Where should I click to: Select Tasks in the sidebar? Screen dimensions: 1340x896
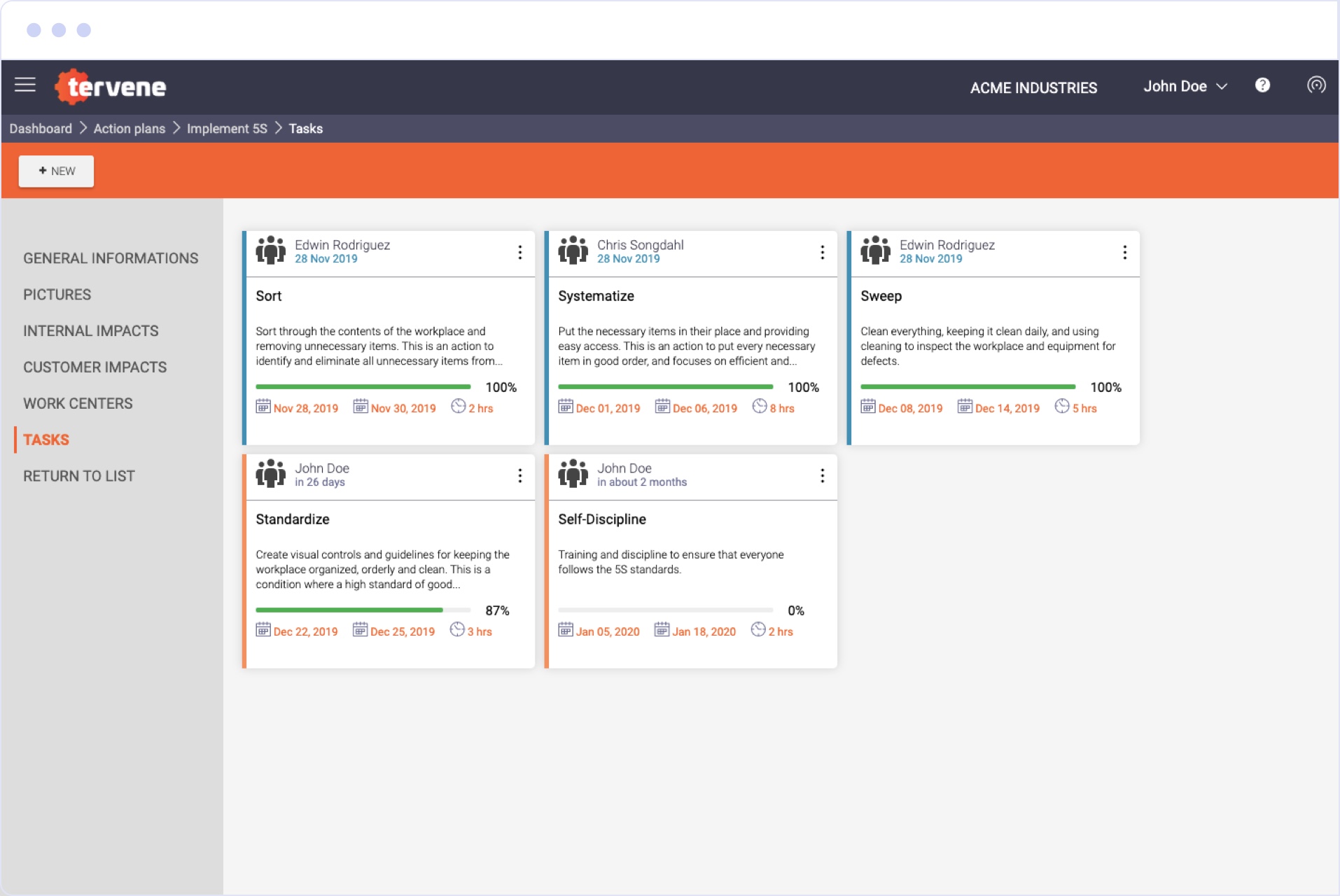point(46,440)
